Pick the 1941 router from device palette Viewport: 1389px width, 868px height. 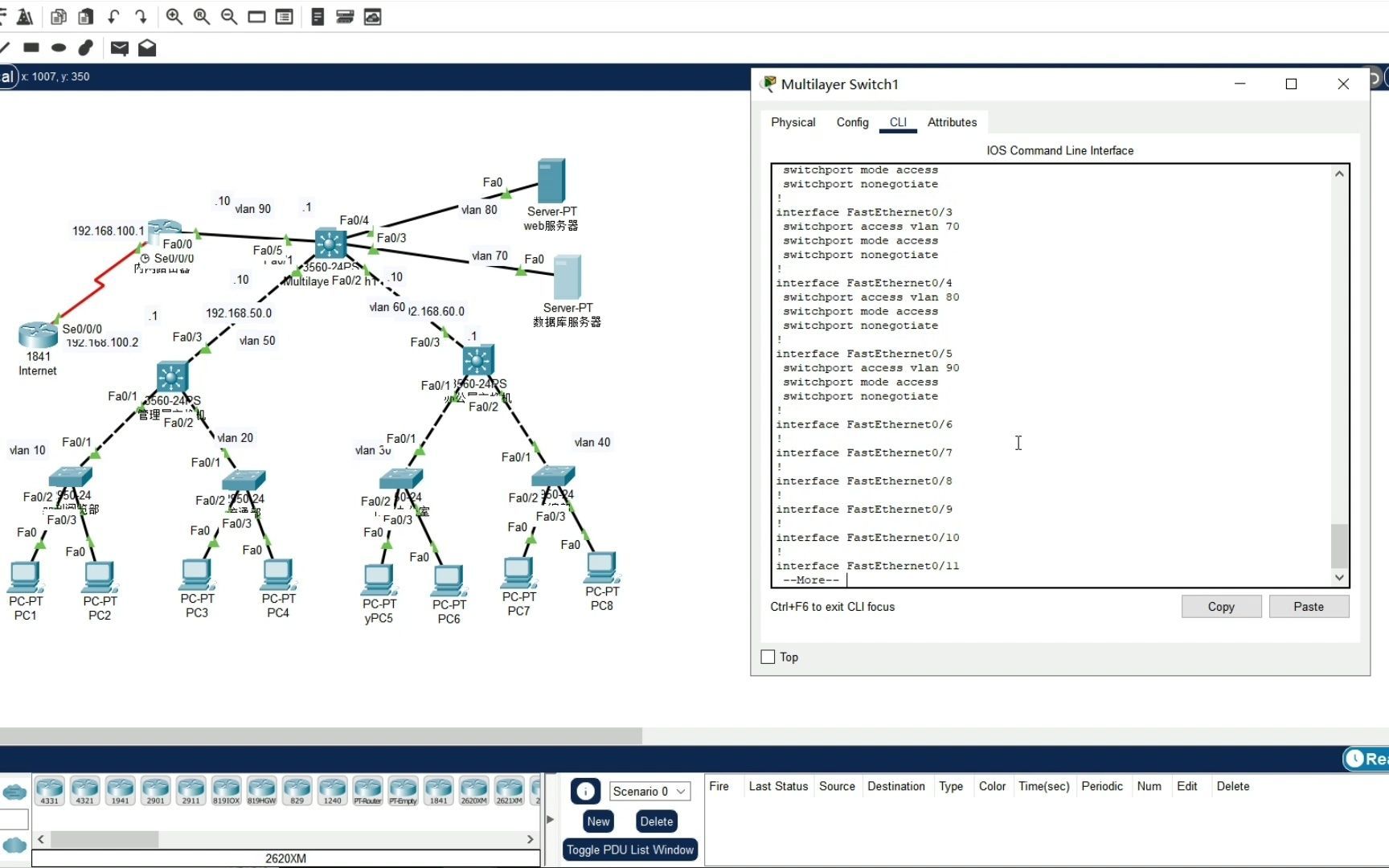[x=121, y=791]
